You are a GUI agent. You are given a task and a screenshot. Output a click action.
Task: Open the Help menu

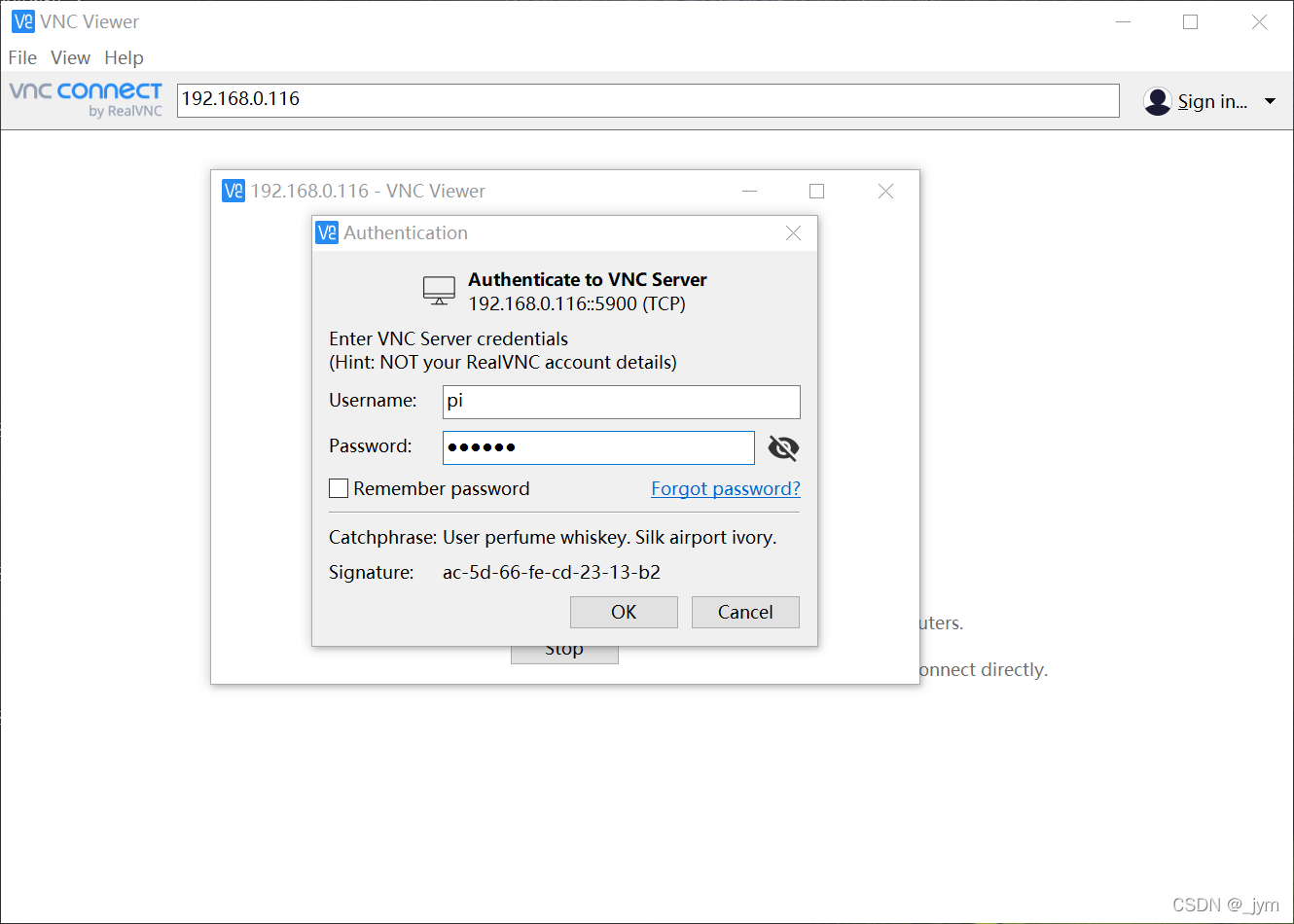(x=124, y=57)
